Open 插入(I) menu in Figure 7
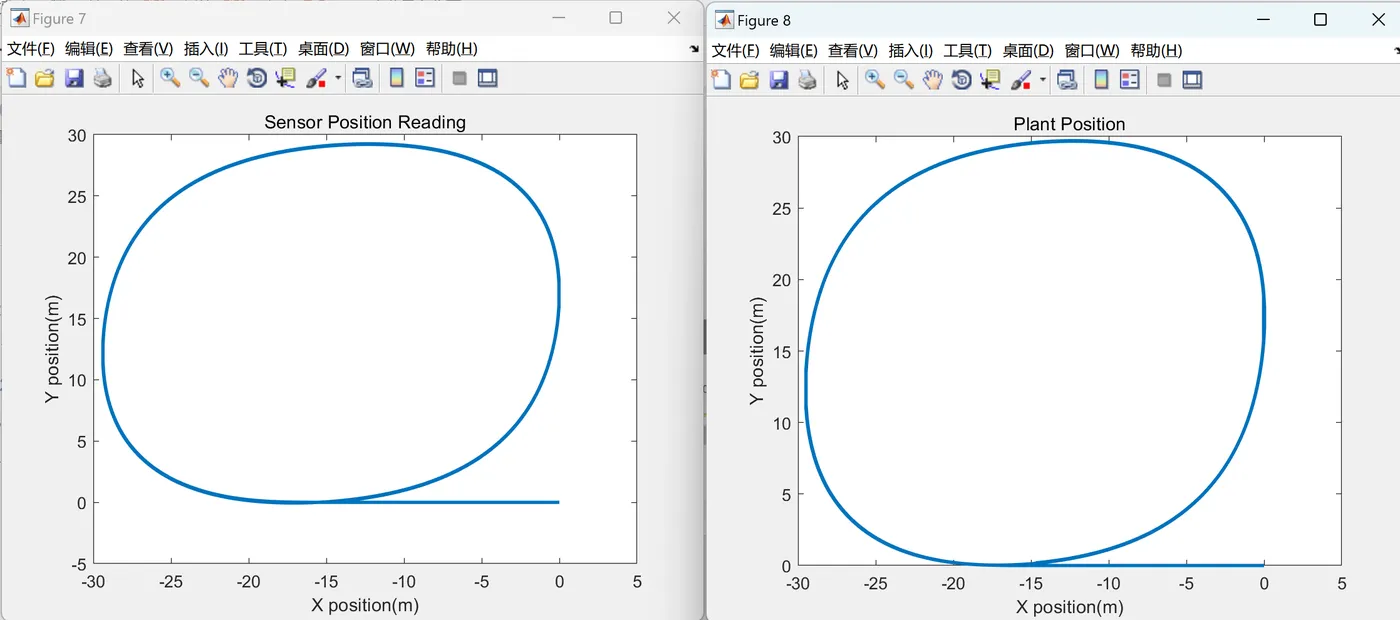The image size is (1400, 620). pos(206,48)
